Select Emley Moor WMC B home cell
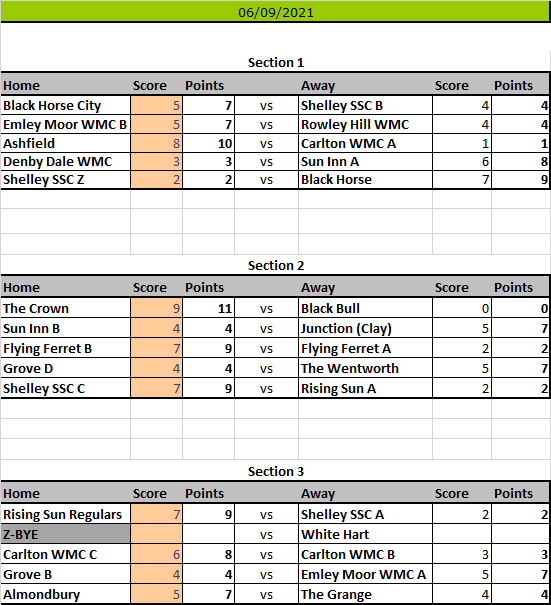551x605 pixels. pos(66,124)
